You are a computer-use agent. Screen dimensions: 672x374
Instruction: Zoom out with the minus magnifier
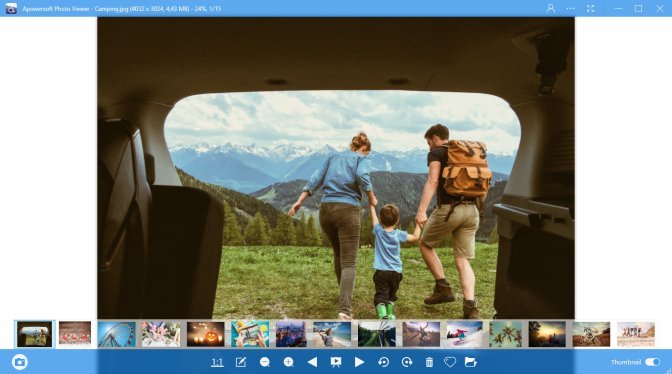(265, 362)
